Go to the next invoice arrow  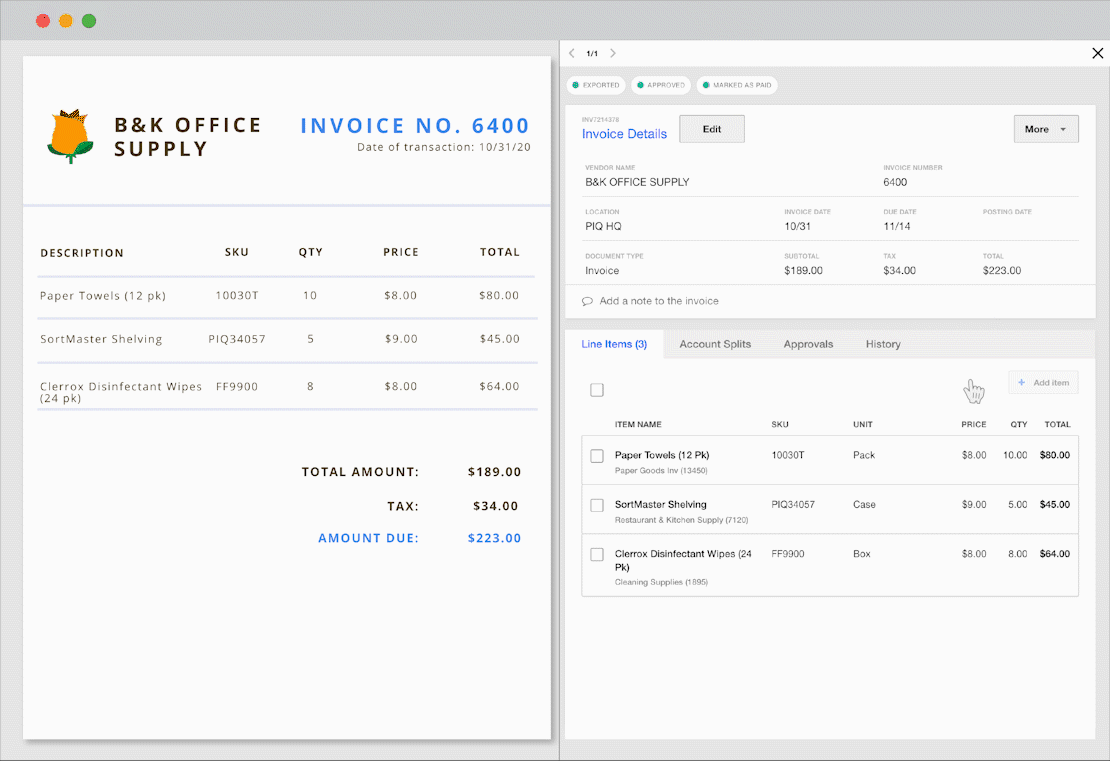[x=613, y=53]
